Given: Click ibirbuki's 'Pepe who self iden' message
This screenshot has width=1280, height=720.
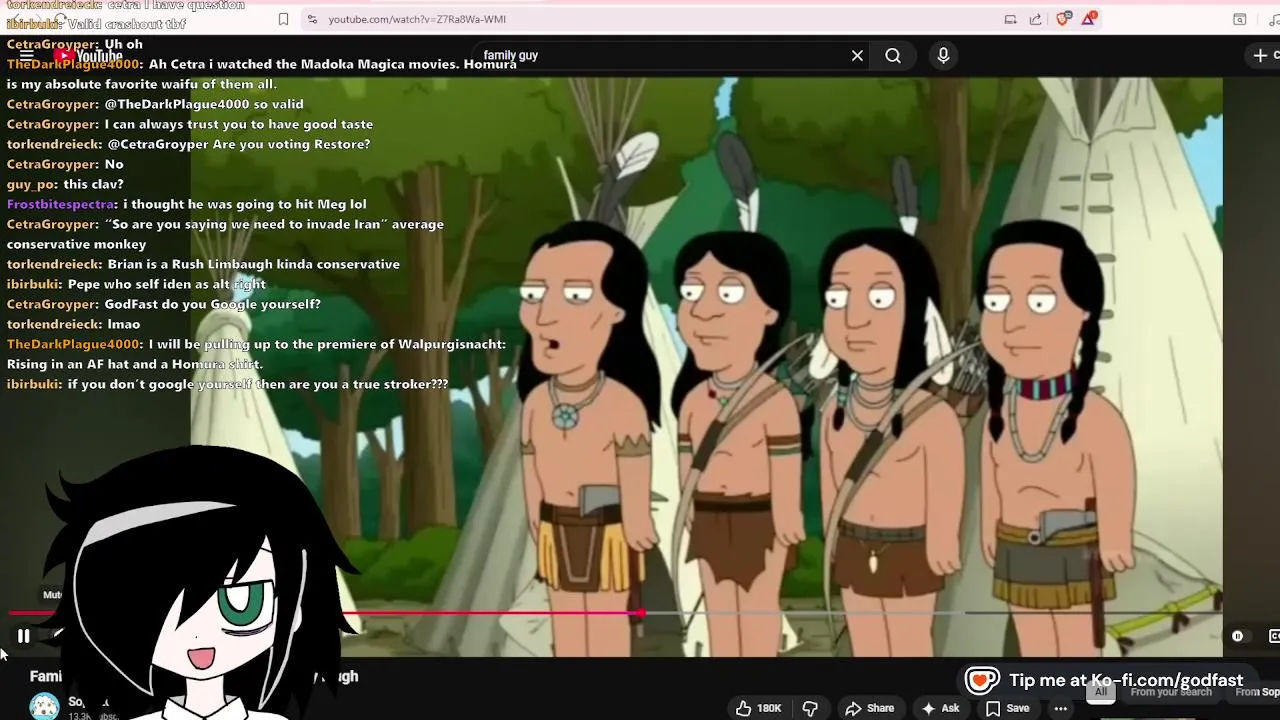Looking at the screenshot, I should tap(167, 284).
